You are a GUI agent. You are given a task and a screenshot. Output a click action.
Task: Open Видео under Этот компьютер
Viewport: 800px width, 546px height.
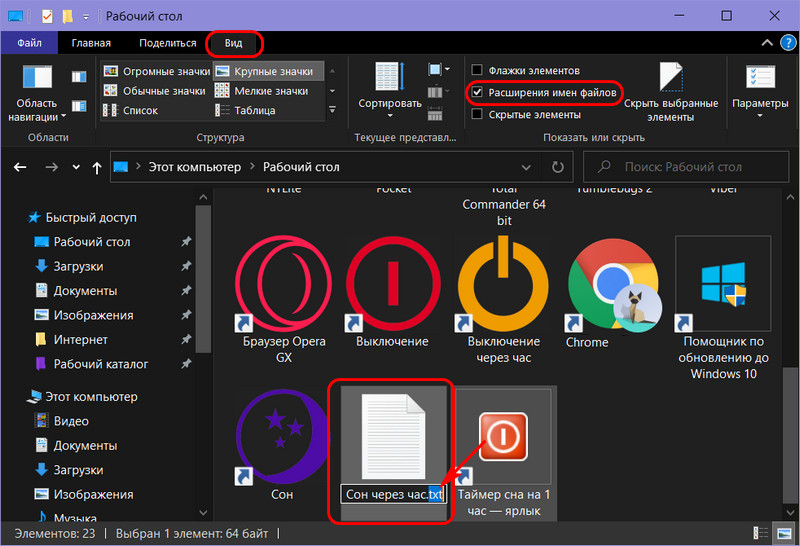(71, 421)
